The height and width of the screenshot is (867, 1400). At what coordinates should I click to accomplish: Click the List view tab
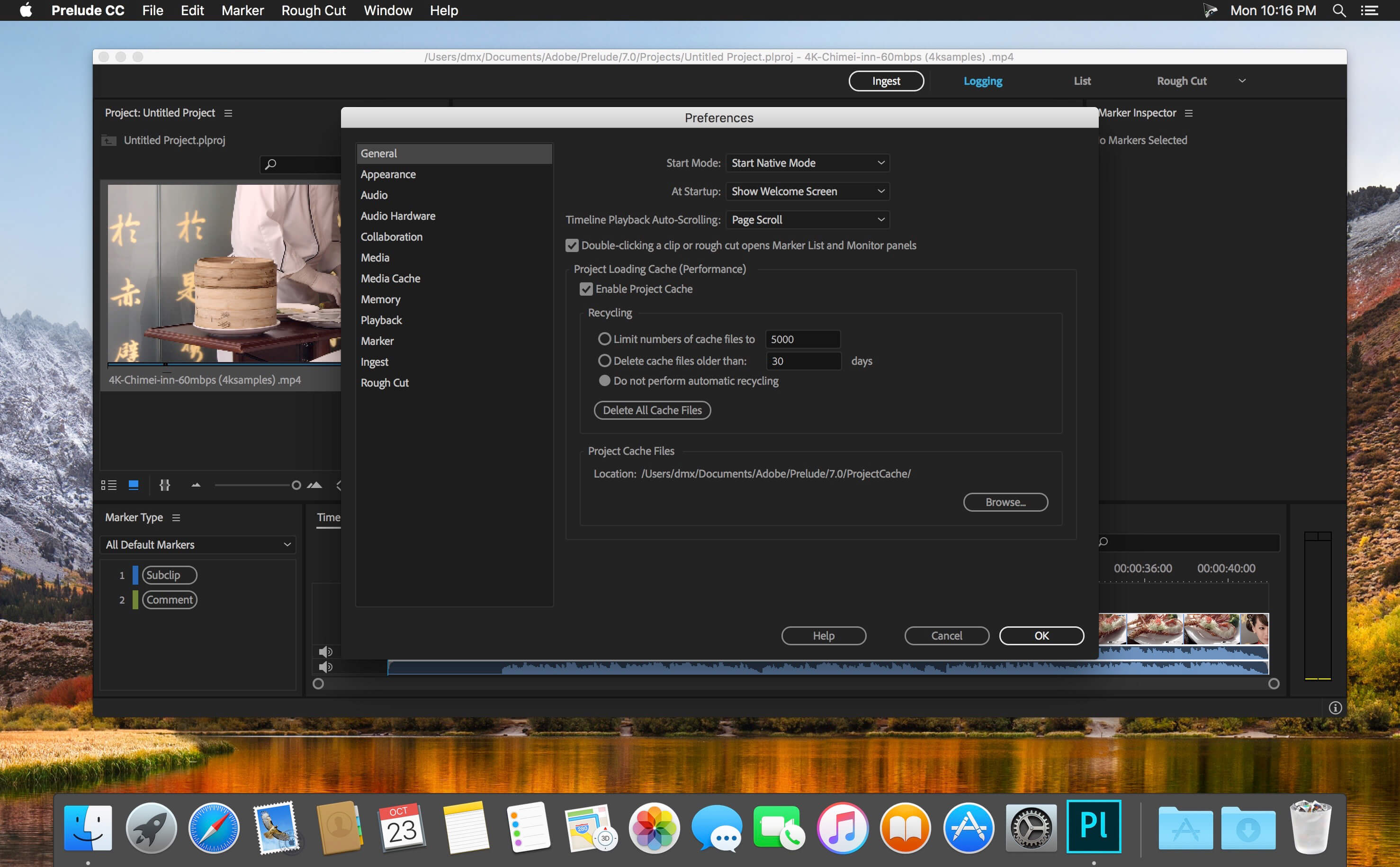[x=1081, y=81]
